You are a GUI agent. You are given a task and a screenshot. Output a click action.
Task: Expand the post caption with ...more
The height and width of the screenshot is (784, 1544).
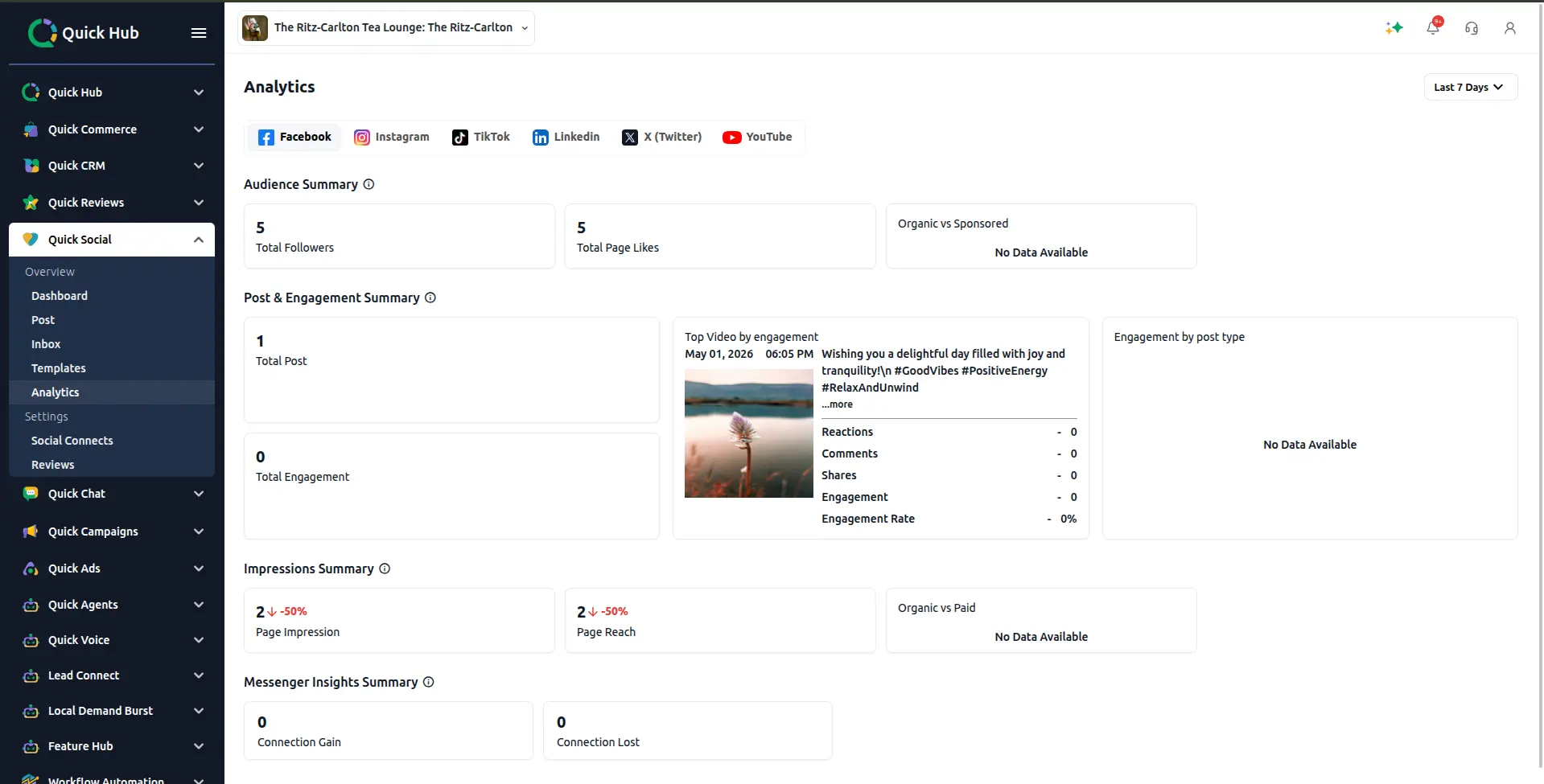tap(837, 404)
